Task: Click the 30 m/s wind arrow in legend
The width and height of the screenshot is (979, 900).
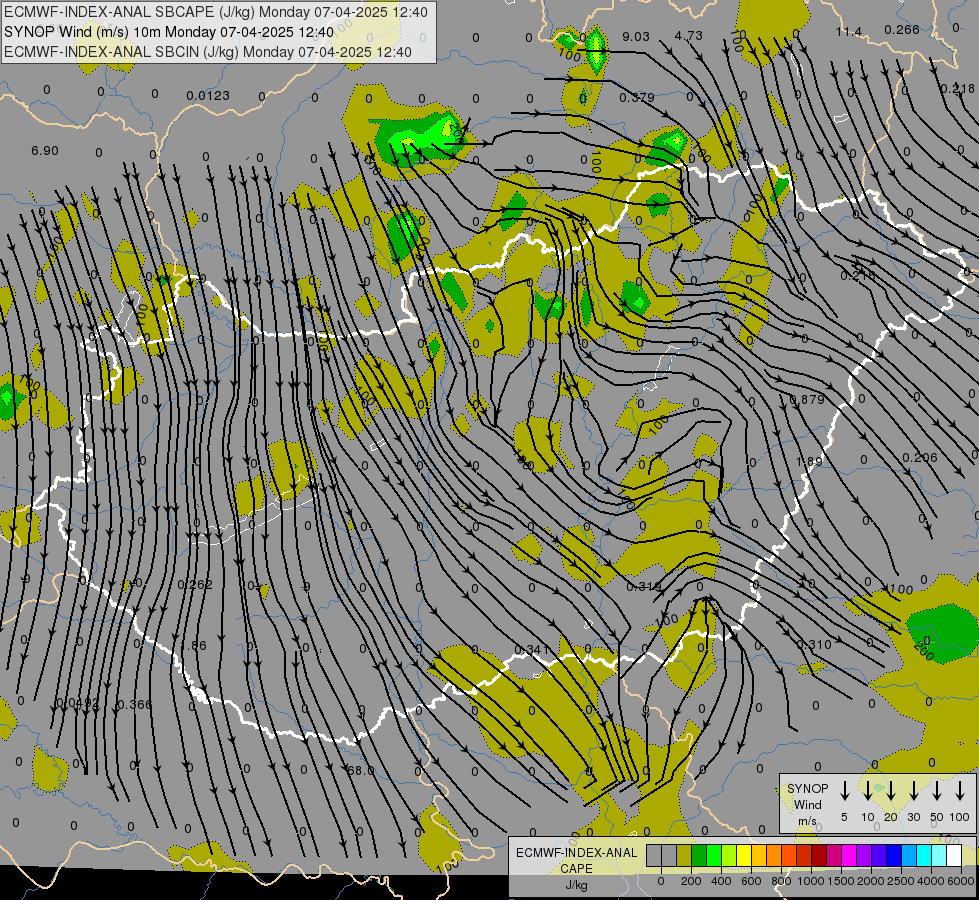Action: (x=914, y=791)
